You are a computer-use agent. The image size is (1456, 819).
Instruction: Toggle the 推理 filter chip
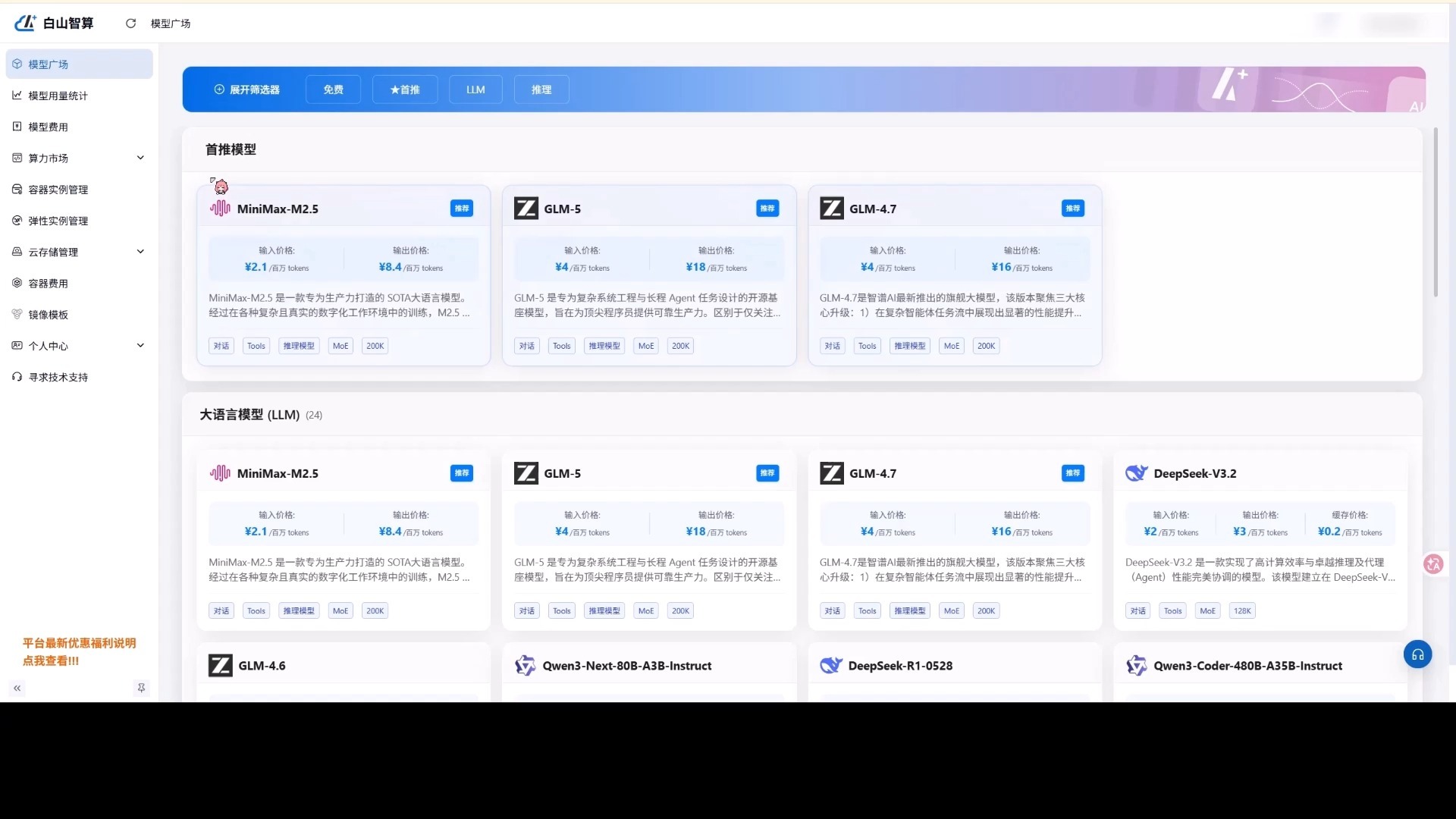tap(541, 89)
